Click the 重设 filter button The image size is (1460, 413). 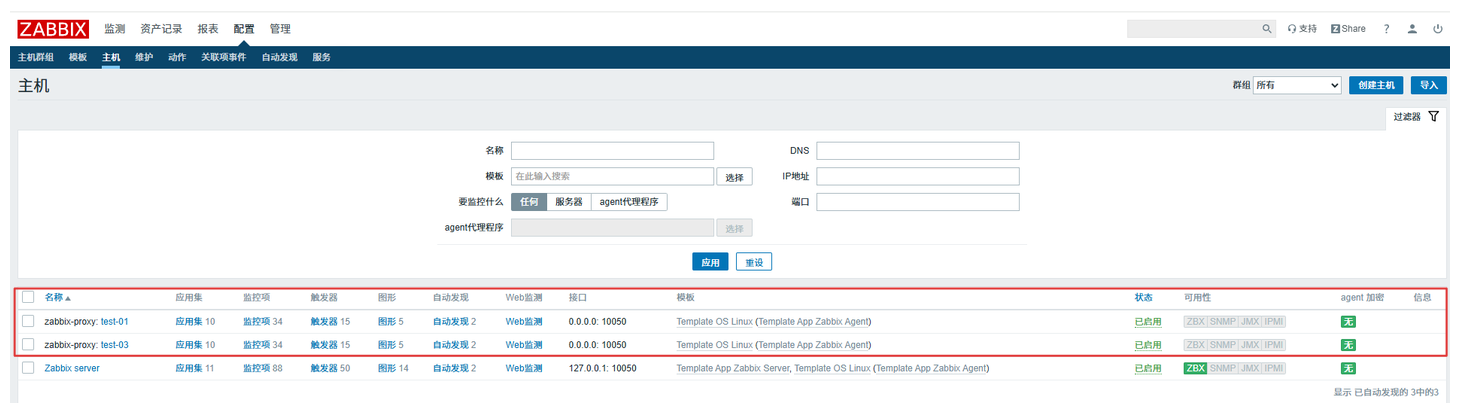click(754, 262)
